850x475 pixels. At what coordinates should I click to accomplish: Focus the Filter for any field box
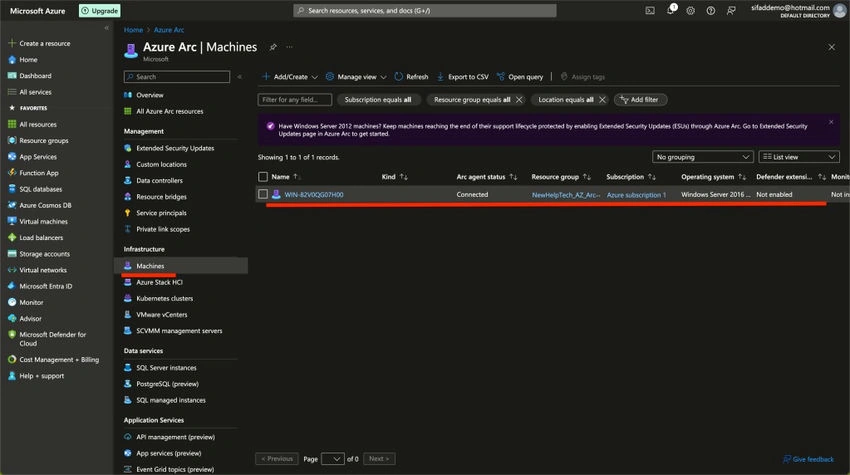point(295,100)
